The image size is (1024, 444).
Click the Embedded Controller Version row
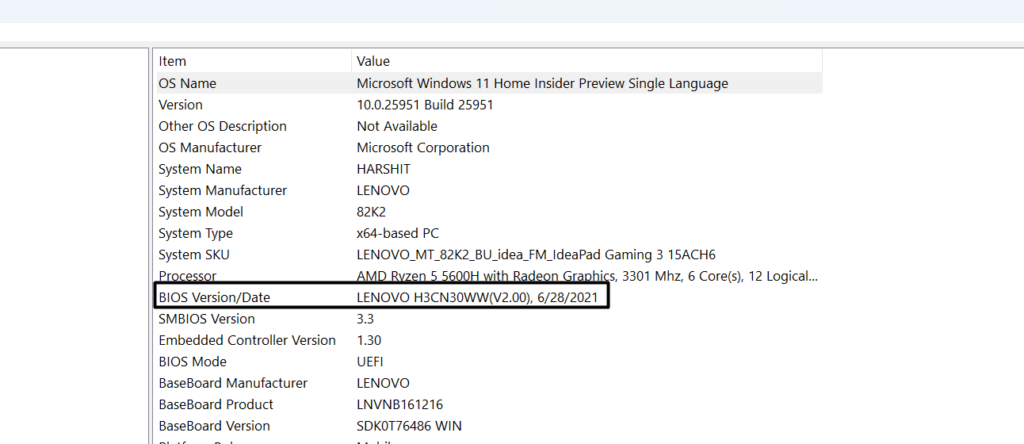pyautogui.click(x=247, y=341)
